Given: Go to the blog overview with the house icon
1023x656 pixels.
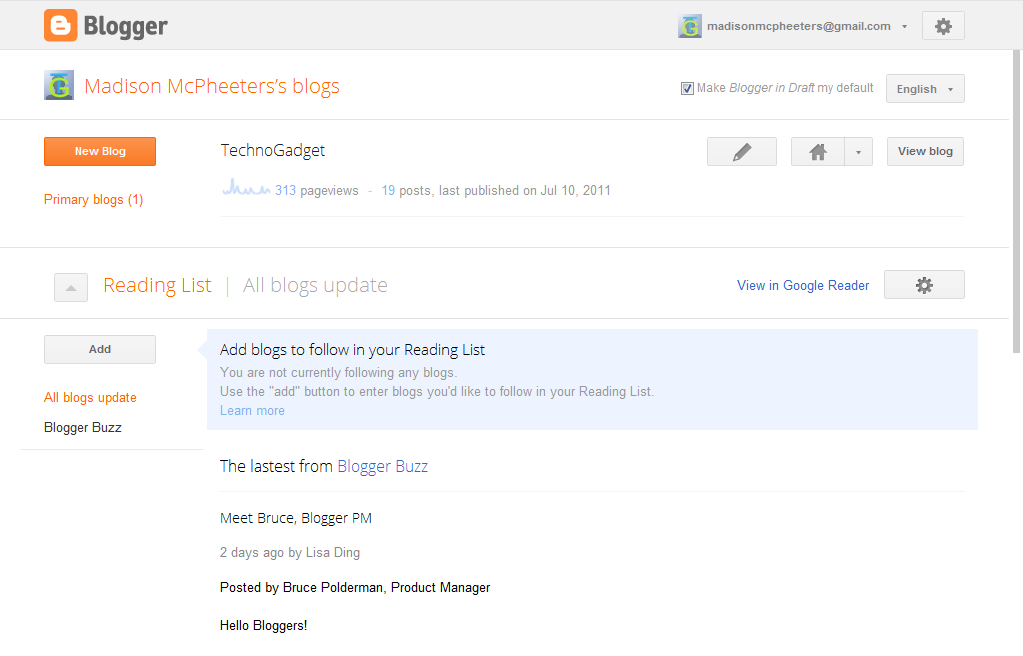Looking at the screenshot, I should click(x=818, y=151).
